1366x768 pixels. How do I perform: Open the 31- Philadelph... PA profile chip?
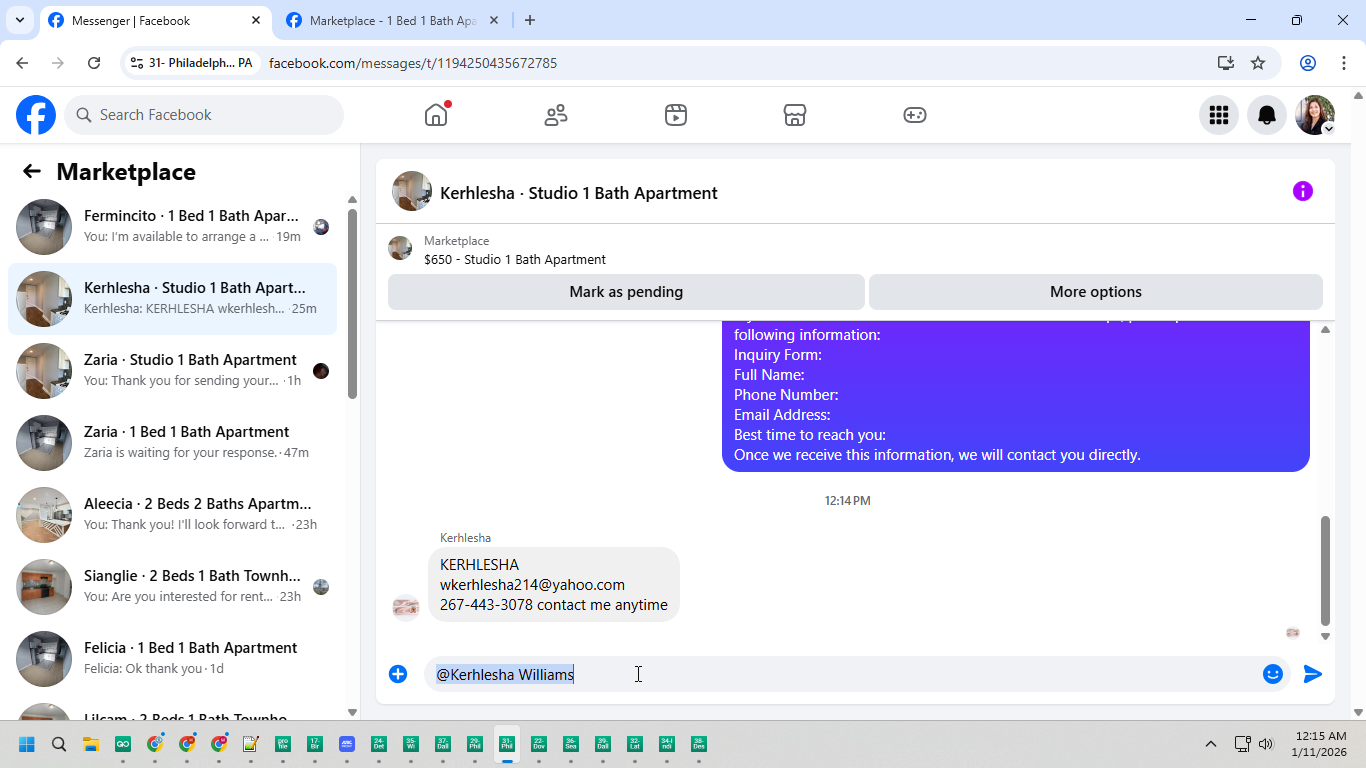click(x=191, y=63)
